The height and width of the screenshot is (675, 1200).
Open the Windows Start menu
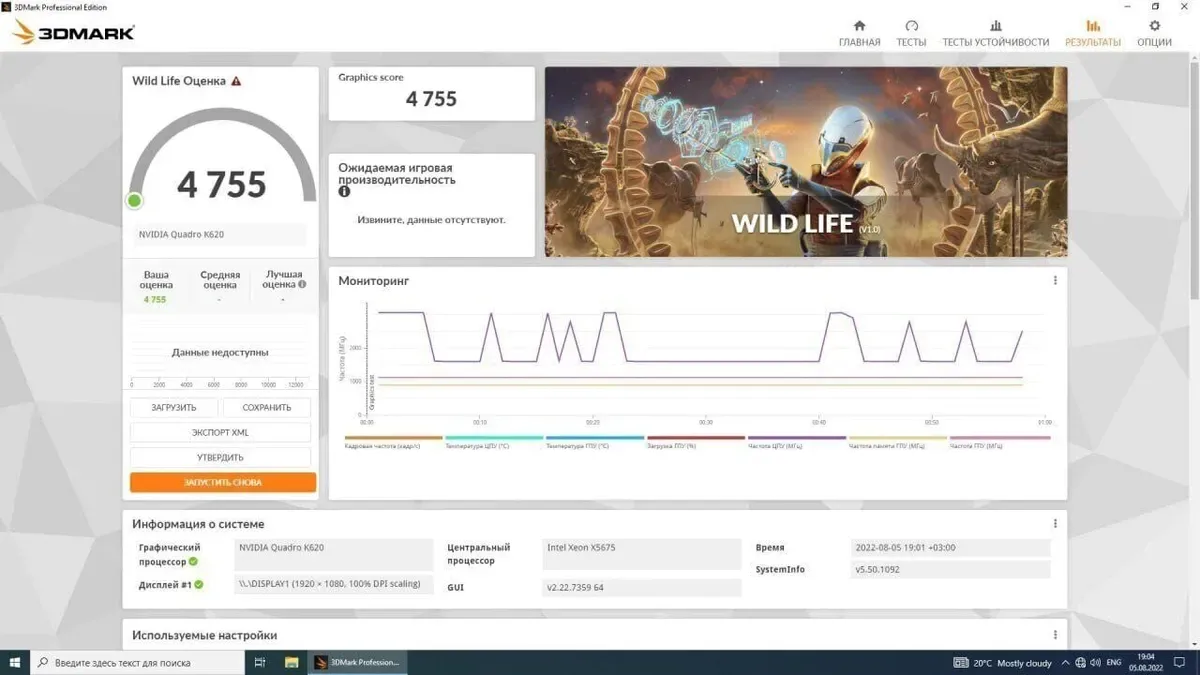coord(15,662)
